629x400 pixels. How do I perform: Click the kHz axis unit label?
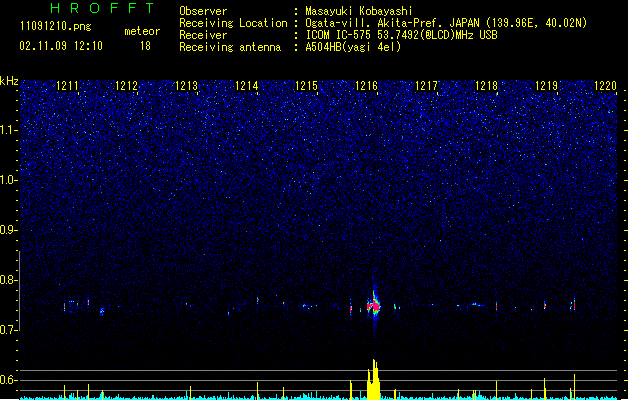coord(9,81)
